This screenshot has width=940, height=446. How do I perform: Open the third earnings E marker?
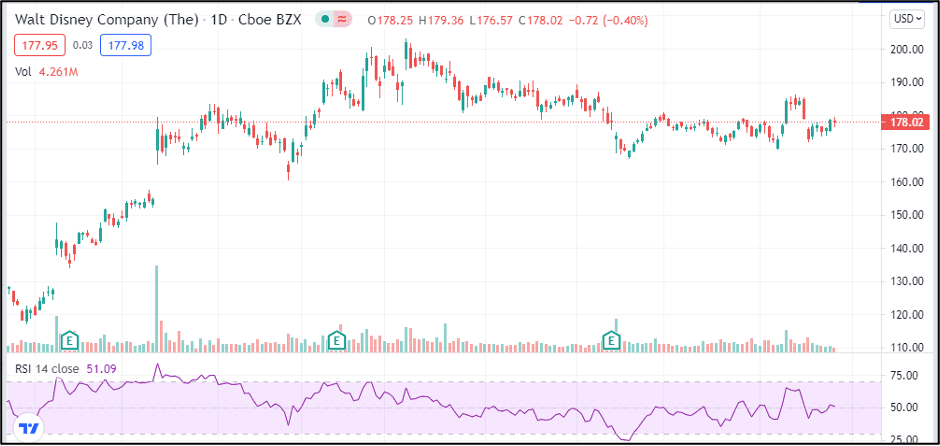(611, 340)
